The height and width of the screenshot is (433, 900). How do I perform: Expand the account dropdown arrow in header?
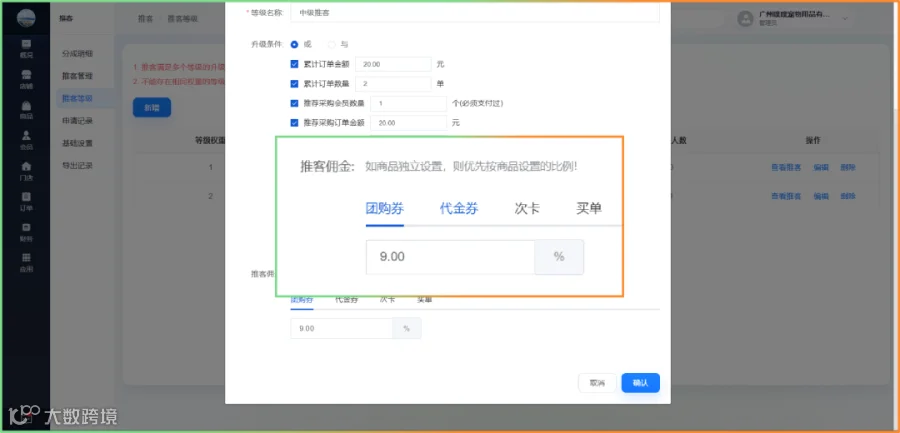coord(844,19)
